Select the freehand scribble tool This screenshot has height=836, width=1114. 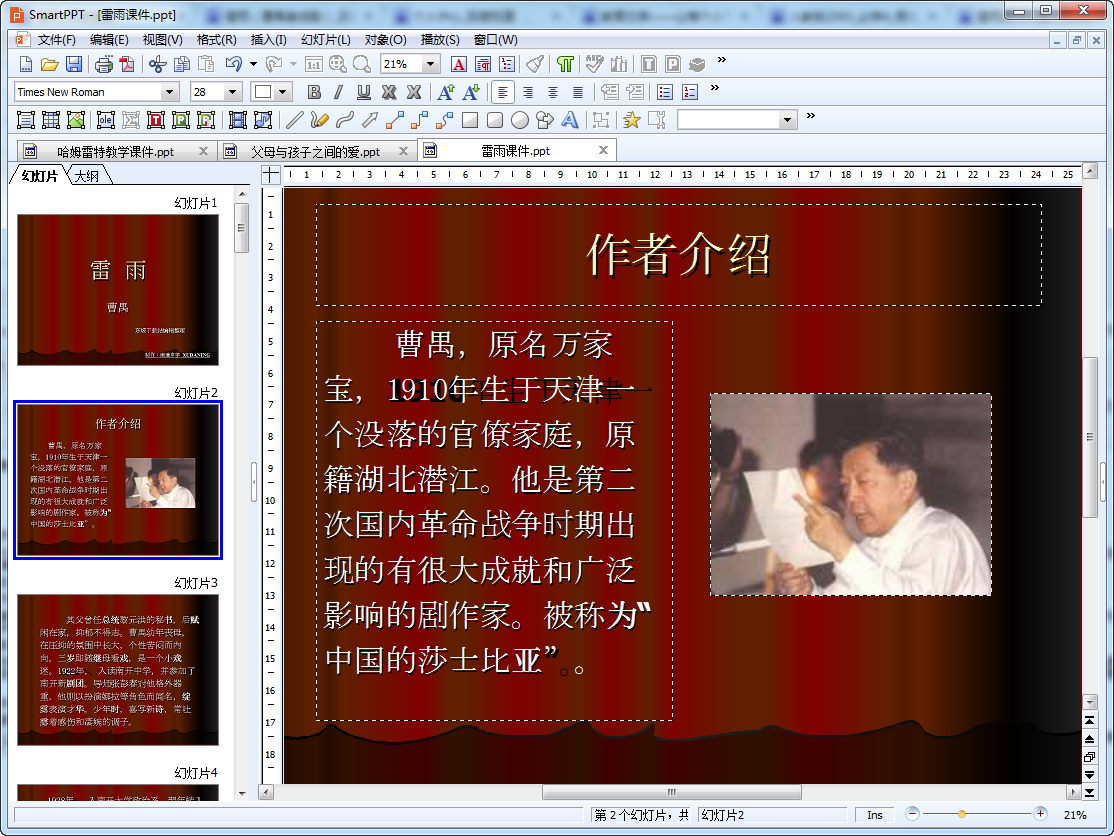tap(319, 120)
